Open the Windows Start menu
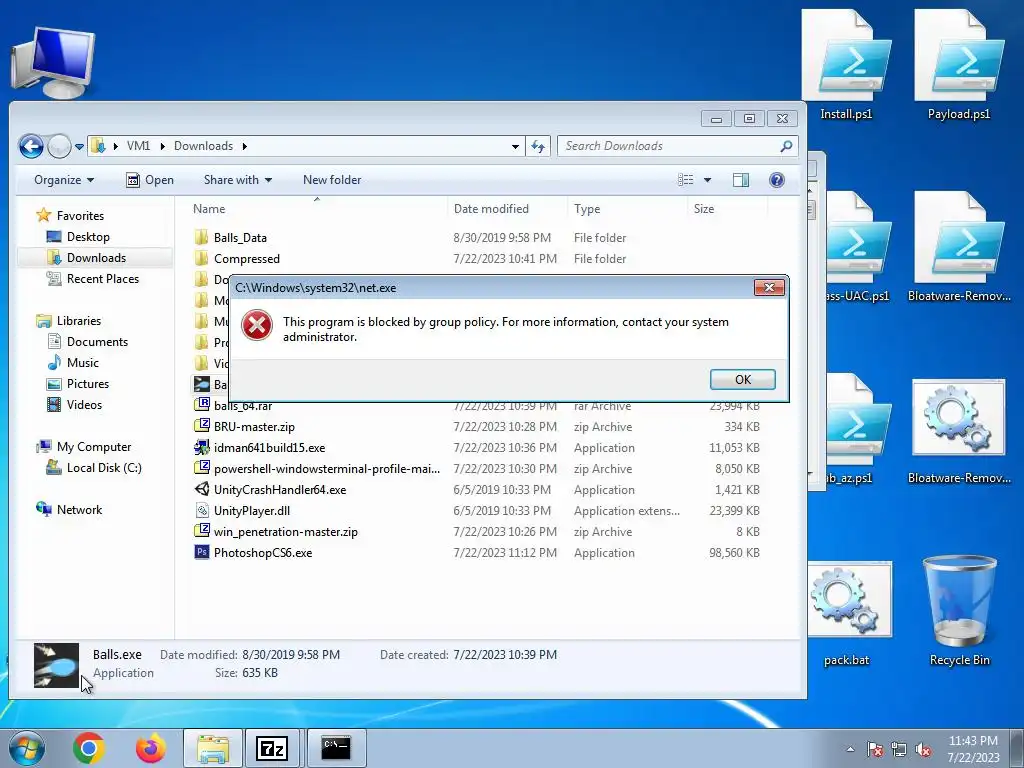 (27, 748)
